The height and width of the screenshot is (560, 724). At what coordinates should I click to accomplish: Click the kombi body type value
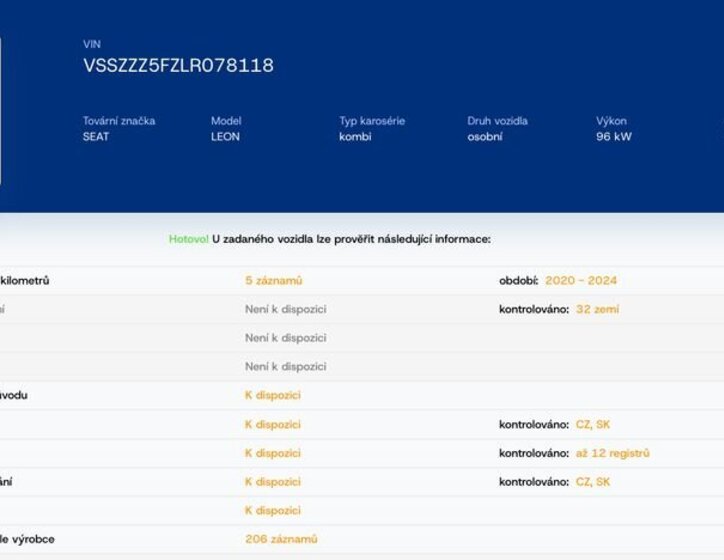[355, 137]
